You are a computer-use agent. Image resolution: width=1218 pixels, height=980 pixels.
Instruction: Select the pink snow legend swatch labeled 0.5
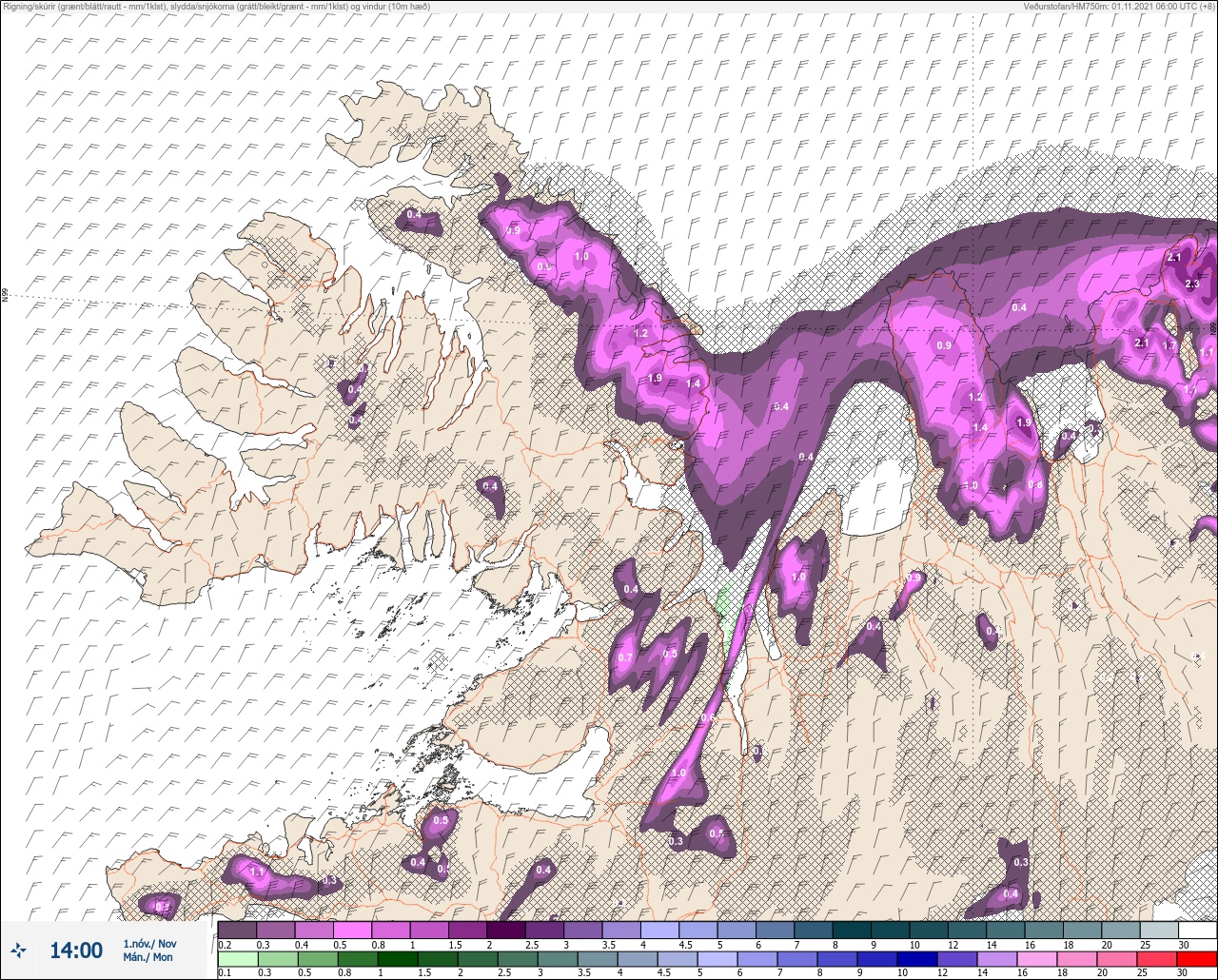click(x=352, y=930)
